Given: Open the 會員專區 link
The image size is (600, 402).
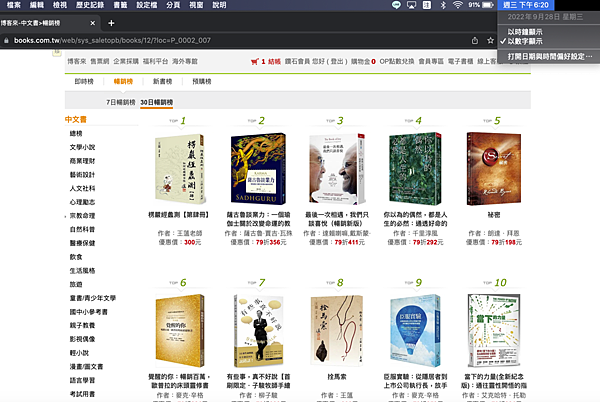Looking at the screenshot, I should coord(431,61).
